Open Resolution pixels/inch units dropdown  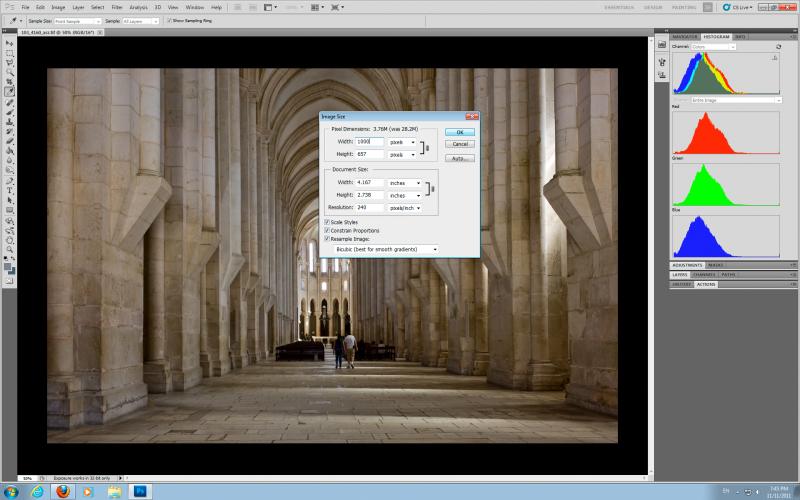405,208
